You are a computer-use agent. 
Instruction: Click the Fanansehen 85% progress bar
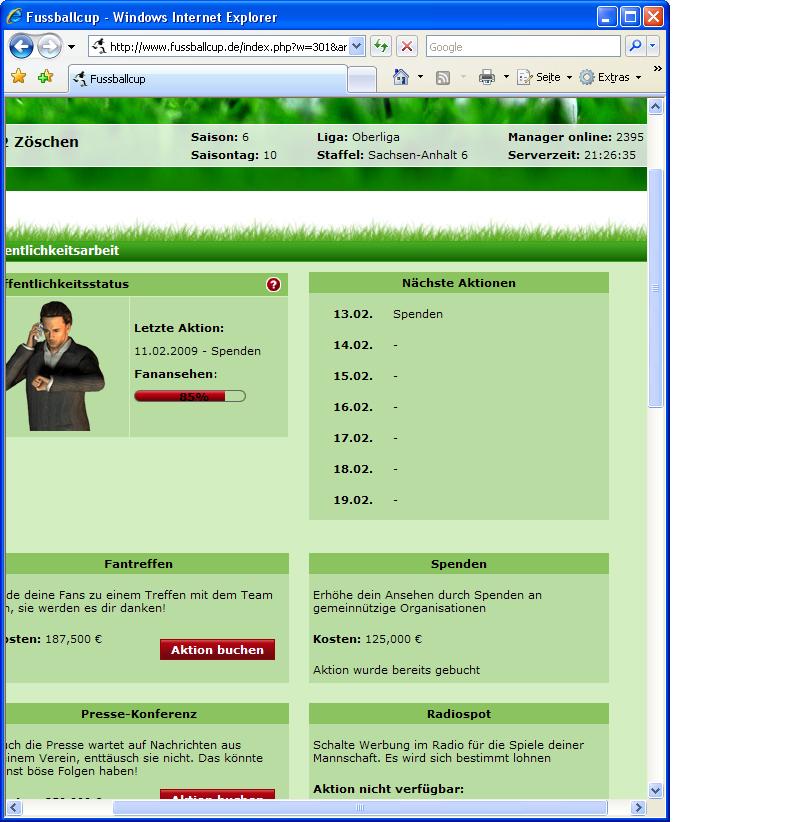coord(190,396)
